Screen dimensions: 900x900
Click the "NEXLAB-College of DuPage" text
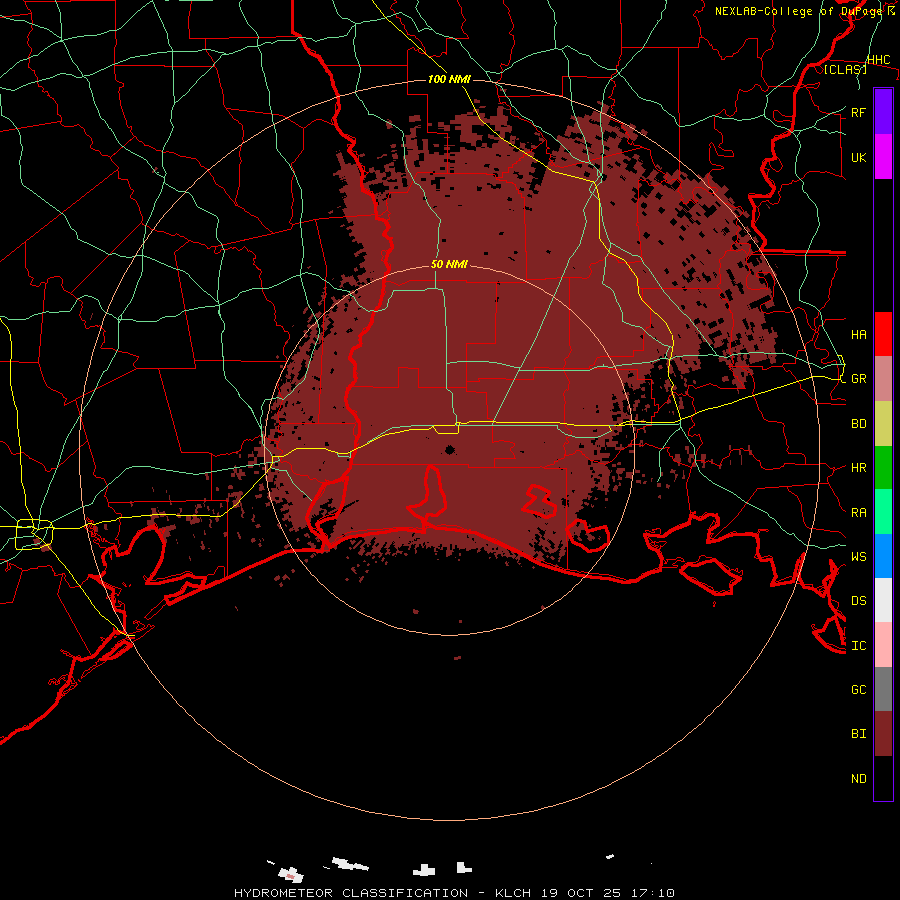800,11
